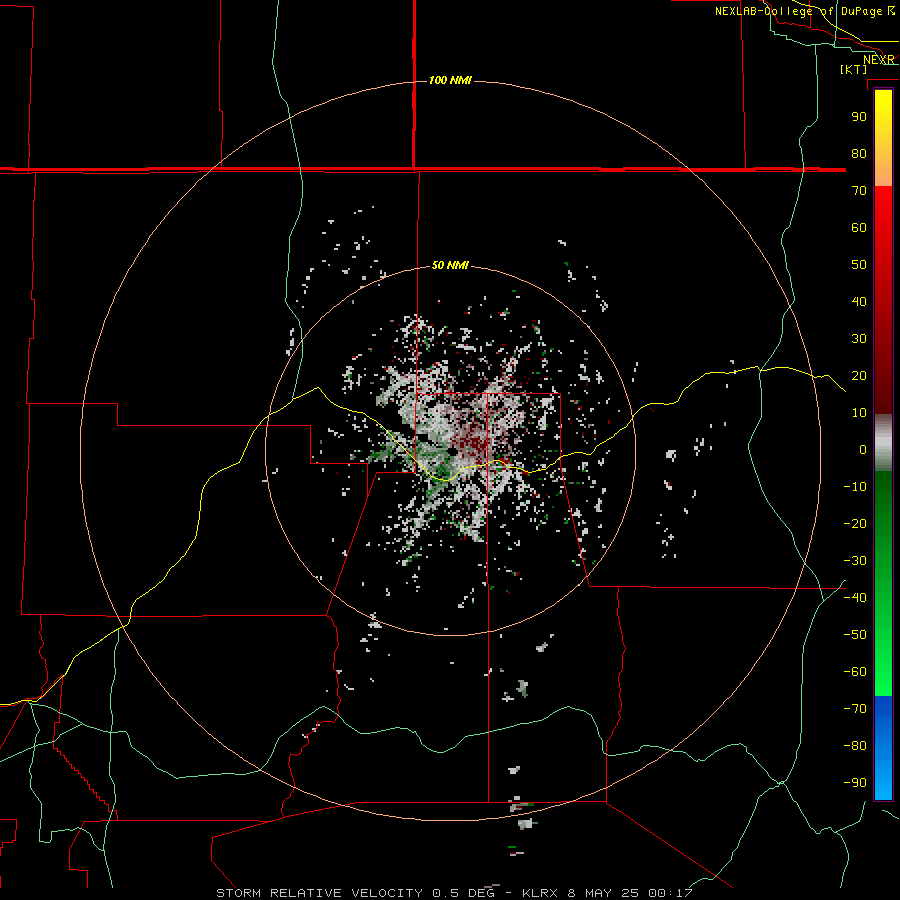Click the Storm Relative Velocity caption at bottom
The image size is (900, 900).
click(x=454, y=893)
